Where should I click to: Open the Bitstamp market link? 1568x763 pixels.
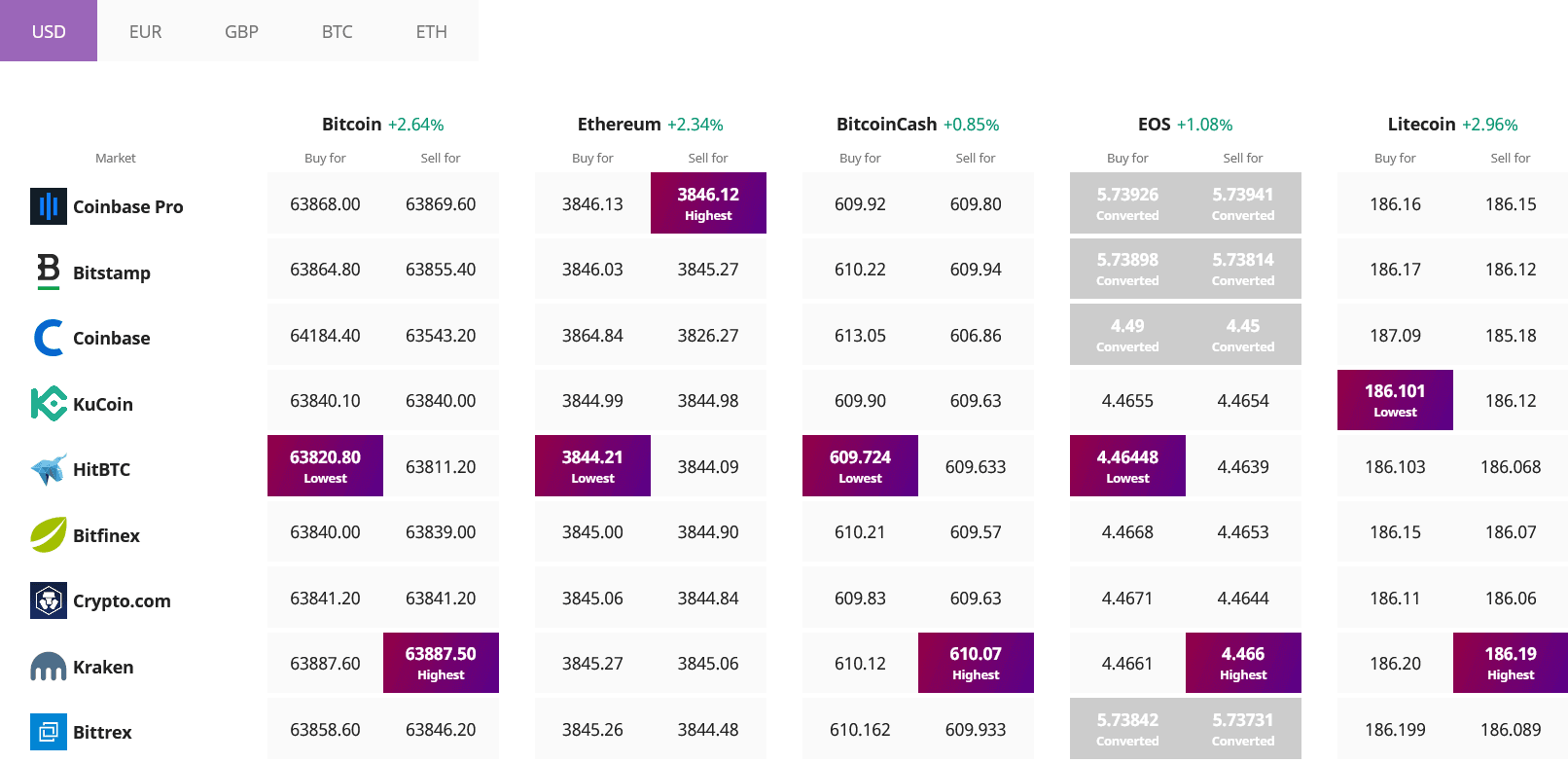(x=112, y=272)
